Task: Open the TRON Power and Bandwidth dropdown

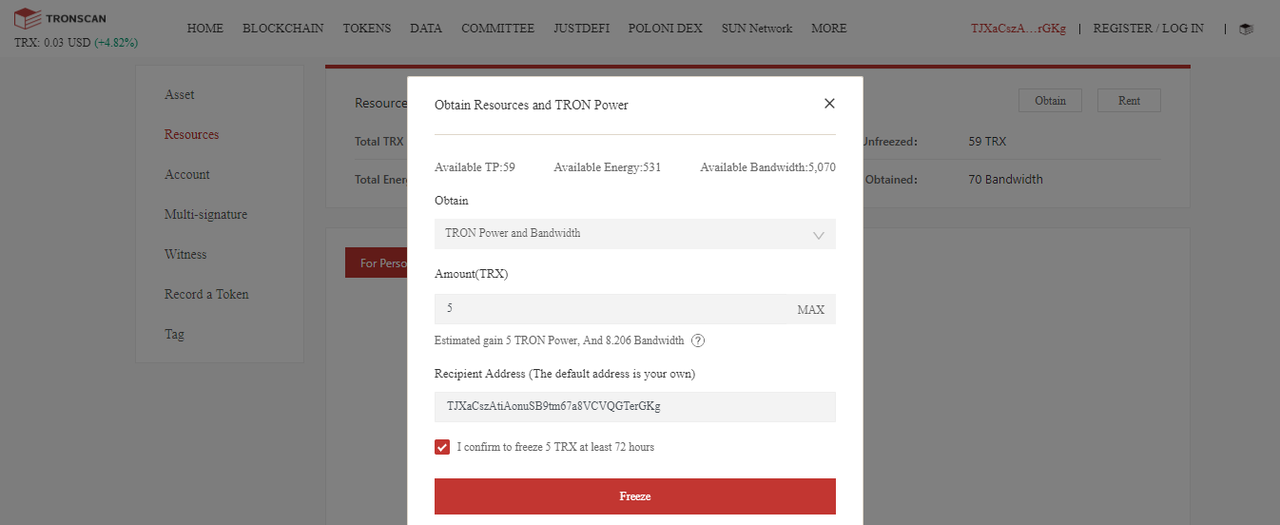Action: pyautogui.click(x=635, y=234)
